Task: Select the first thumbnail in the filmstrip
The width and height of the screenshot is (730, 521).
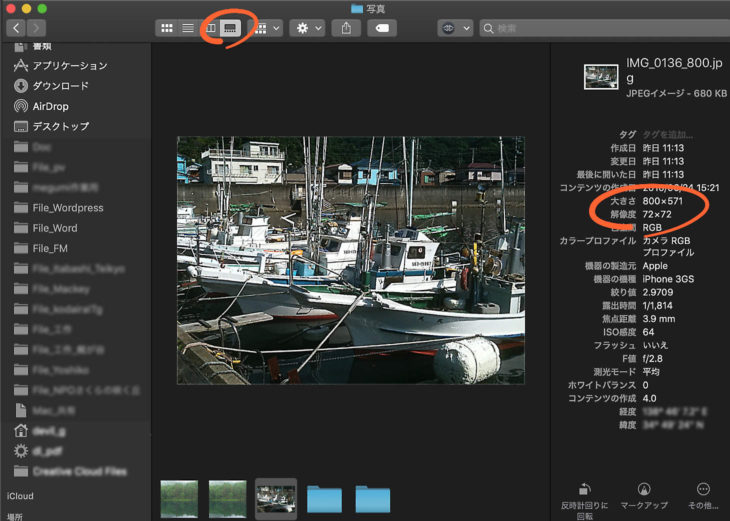Action: click(179, 498)
